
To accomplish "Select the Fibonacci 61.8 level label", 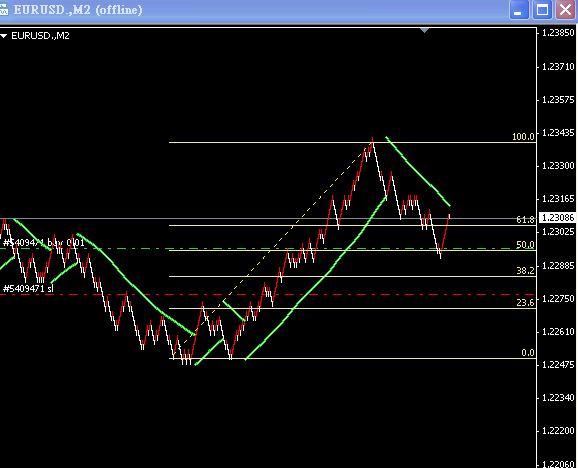I will click(x=525, y=220).
